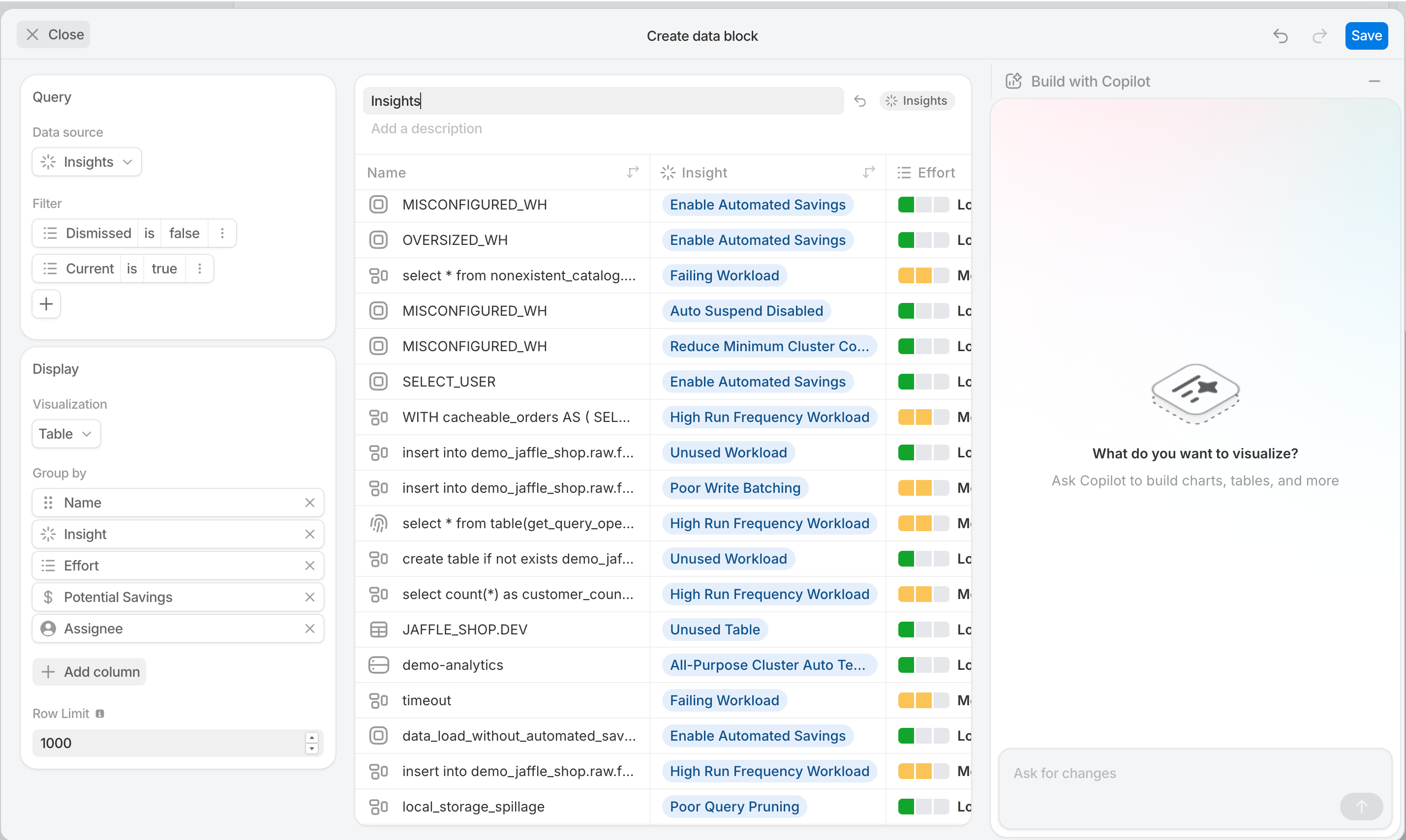Open Unused Table insight tag
Screen dimensions: 1406x840
point(715,630)
